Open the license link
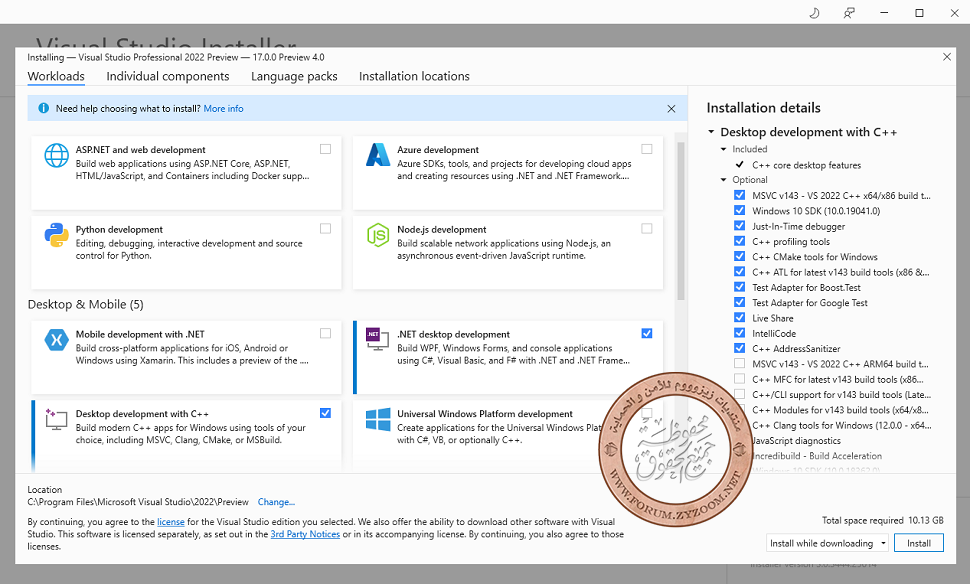The height and width of the screenshot is (584, 970). (171, 522)
